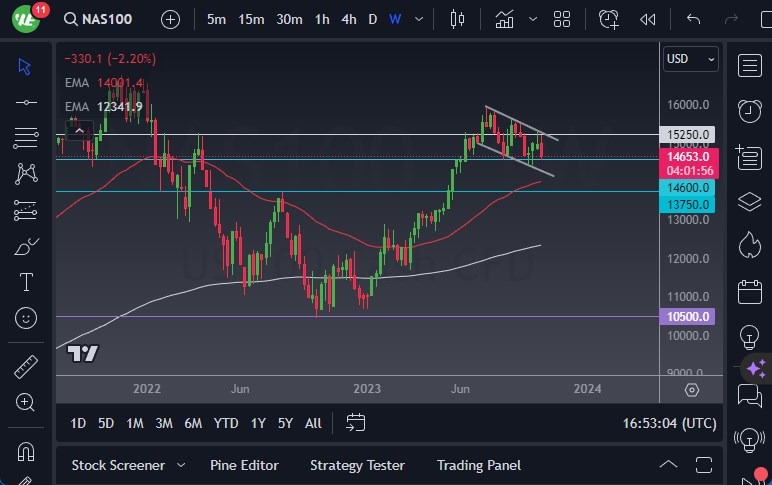Open the chart type candles dropdown

click(458, 19)
